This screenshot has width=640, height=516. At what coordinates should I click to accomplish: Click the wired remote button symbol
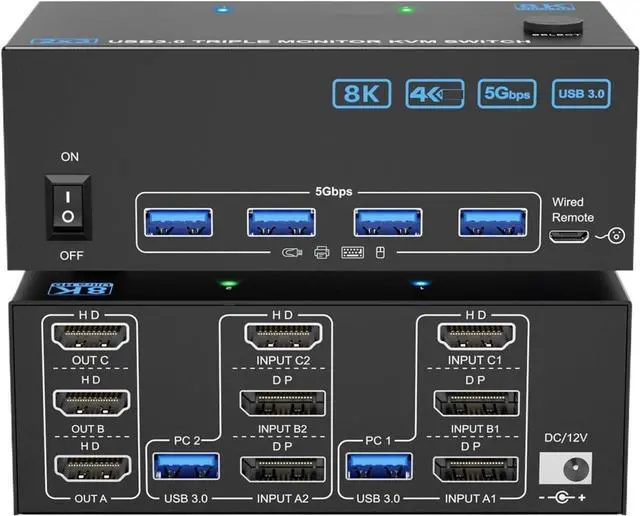click(x=616, y=236)
